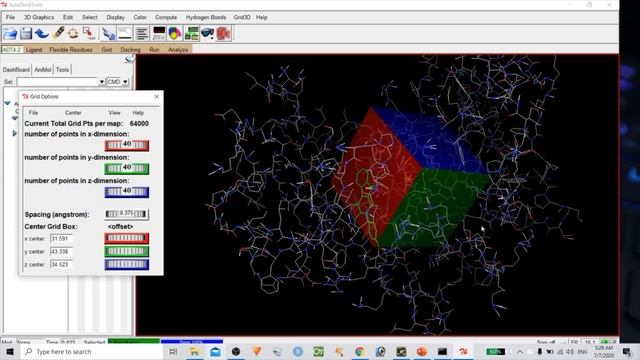
Task: Click the volume icon in system tray
Action: tap(570, 351)
